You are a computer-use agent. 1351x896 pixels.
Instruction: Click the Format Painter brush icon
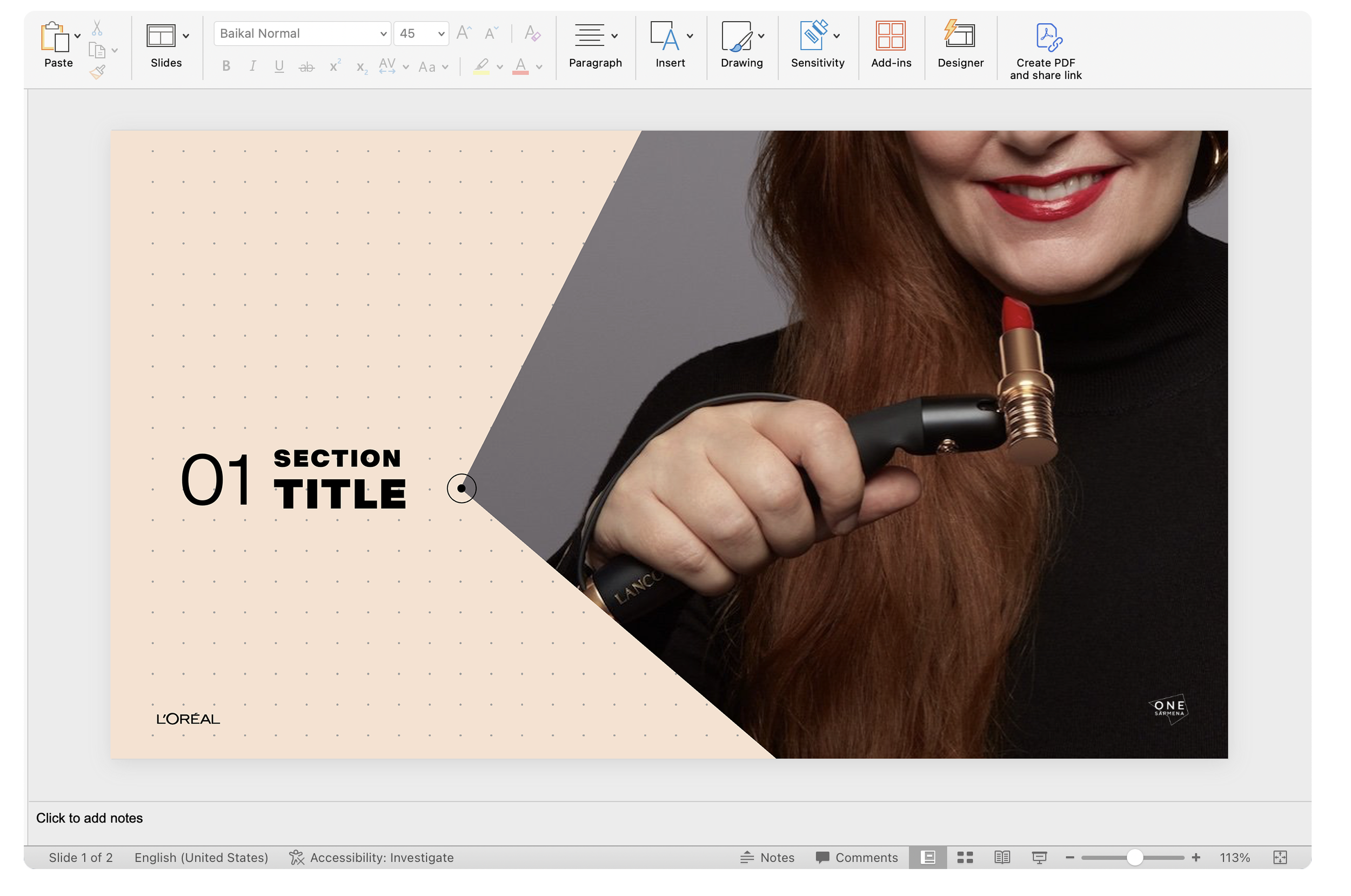pos(97,72)
